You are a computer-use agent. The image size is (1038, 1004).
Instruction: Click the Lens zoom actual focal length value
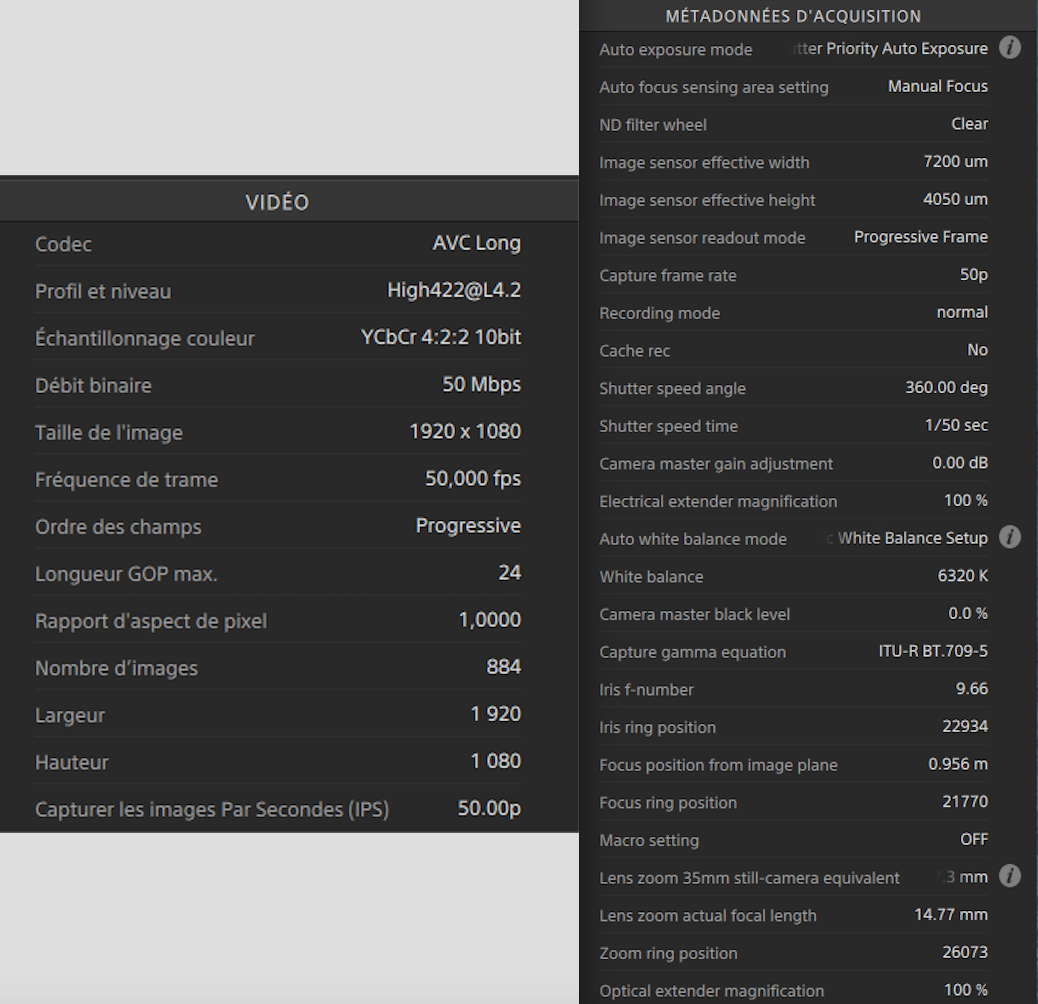coord(950,915)
